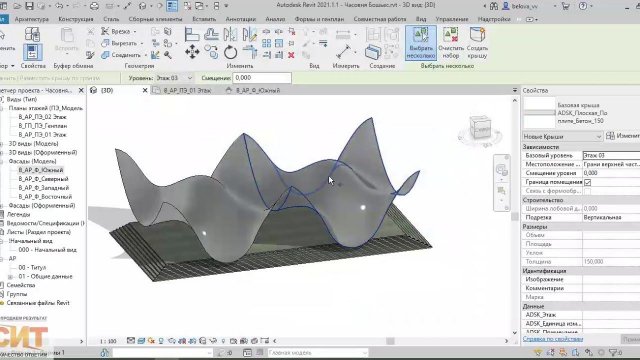Image resolution: width=640 pixels, height=360 pixels.
Task: Click the Create Assembly icon in Создание
Action: pos(373,52)
